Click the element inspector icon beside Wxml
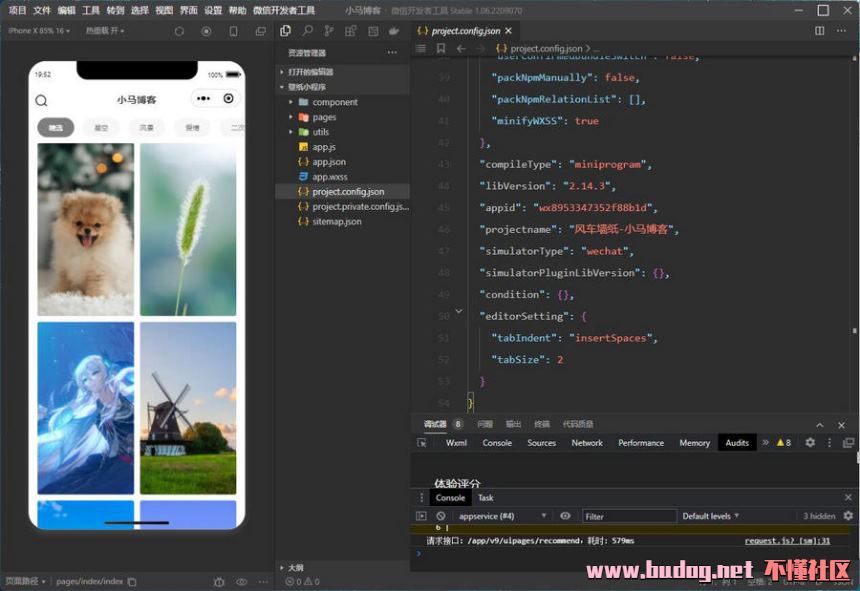Screen dimensions: 860x591 [423, 442]
